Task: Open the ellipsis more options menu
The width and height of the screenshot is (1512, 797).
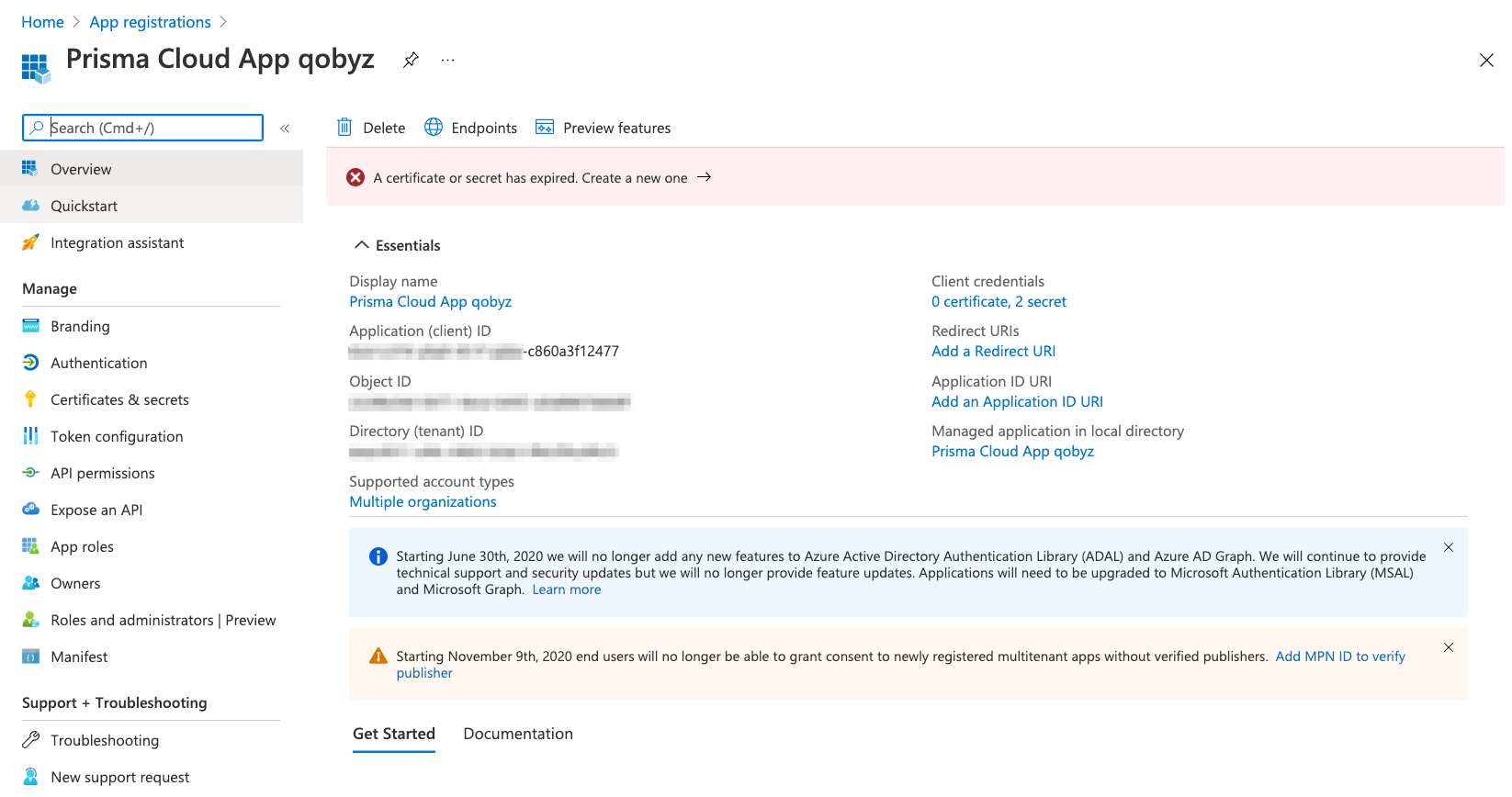Action: click(x=447, y=60)
